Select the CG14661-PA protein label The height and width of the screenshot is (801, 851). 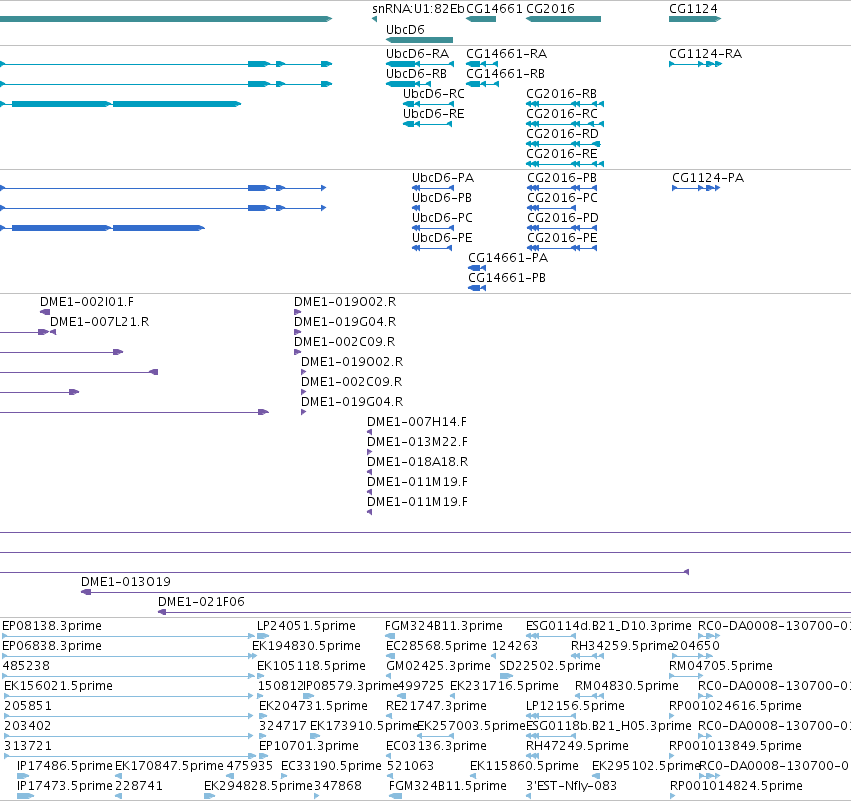[x=508, y=258]
